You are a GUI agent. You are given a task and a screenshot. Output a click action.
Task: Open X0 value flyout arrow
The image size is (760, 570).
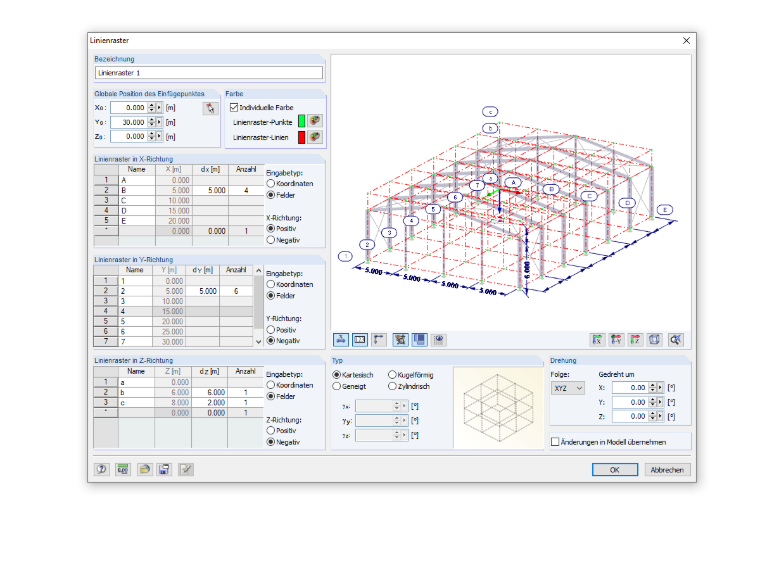point(159,108)
